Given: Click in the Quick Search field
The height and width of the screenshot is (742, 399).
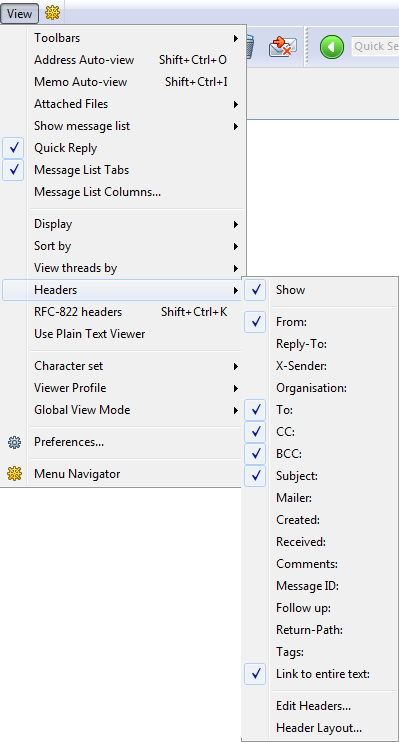Looking at the screenshot, I should (x=375, y=46).
